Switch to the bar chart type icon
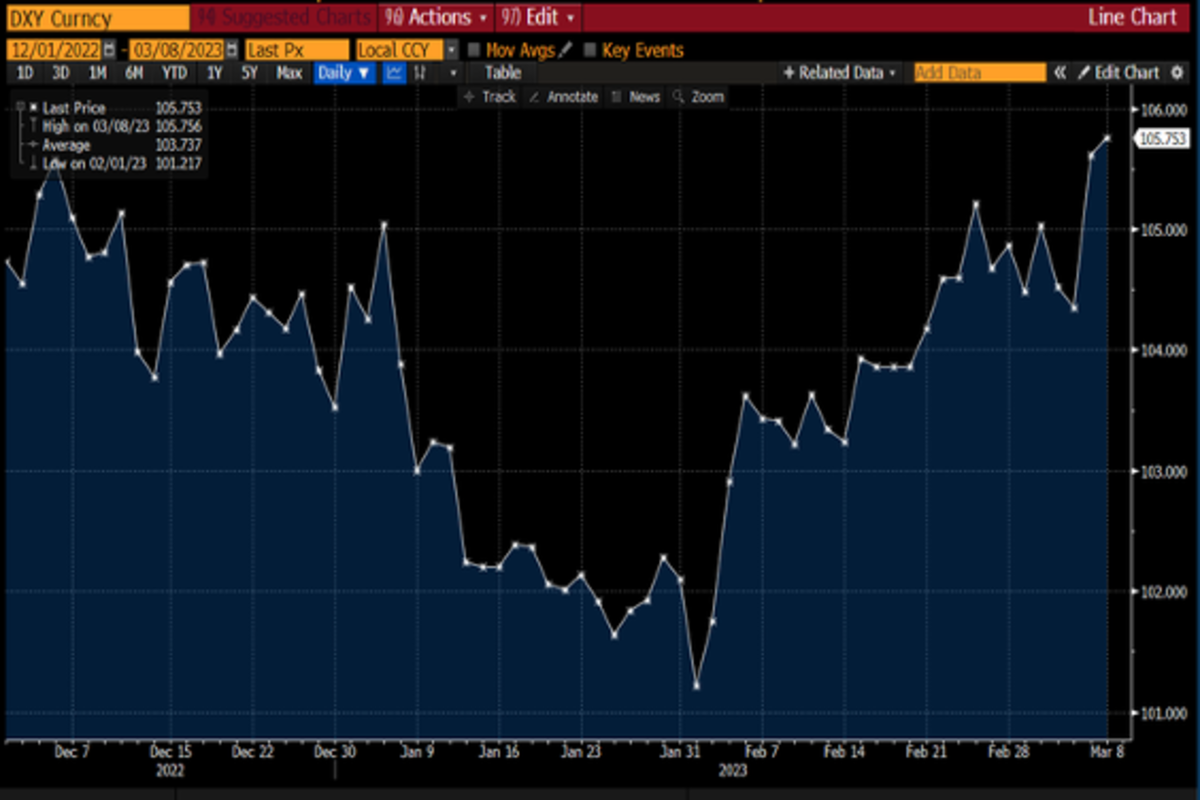Viewport: 1200px width, 800px height. pyautogui.click(x=421, y=73)
